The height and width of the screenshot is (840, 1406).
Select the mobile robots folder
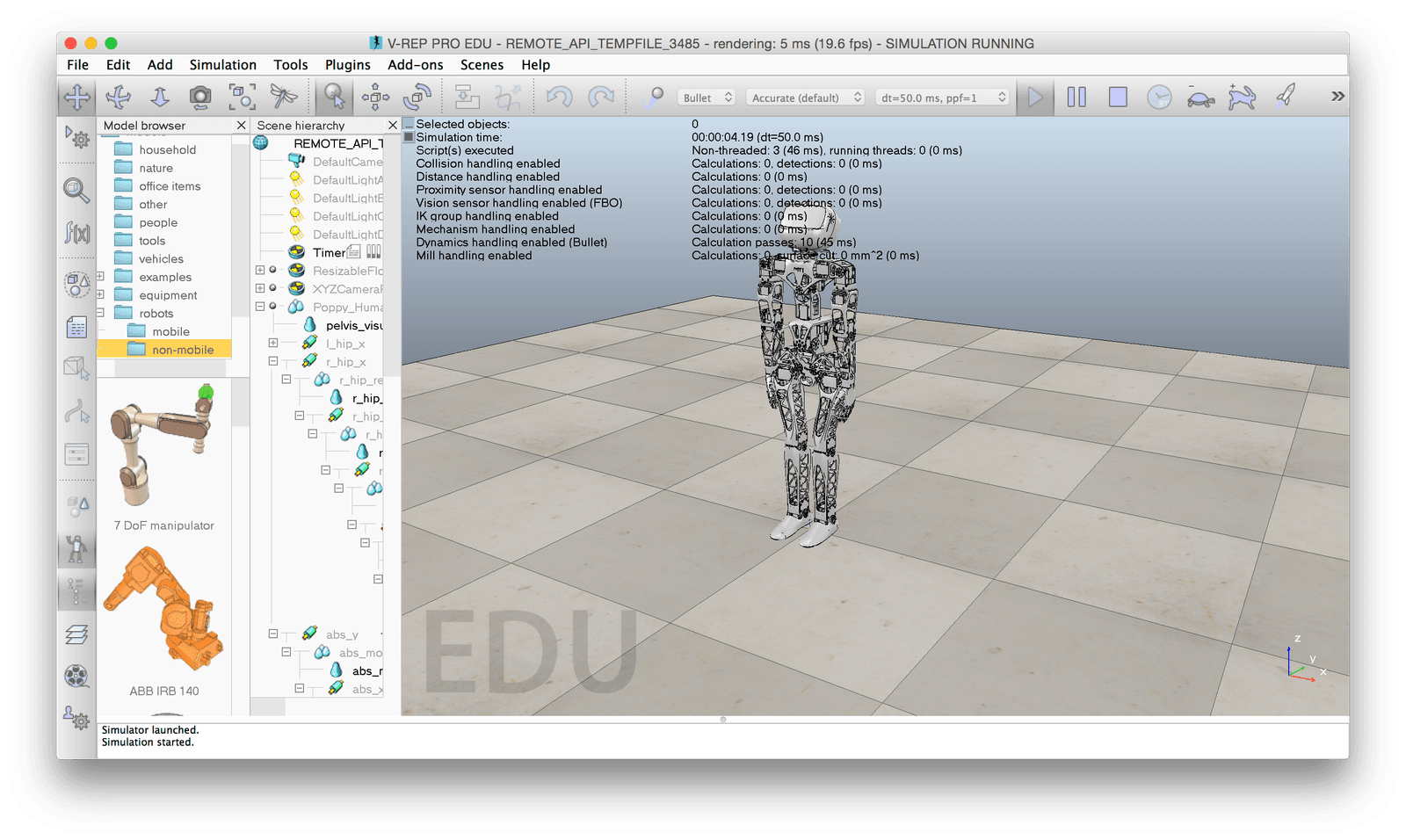pyautogui.click(x=170, y=331)
